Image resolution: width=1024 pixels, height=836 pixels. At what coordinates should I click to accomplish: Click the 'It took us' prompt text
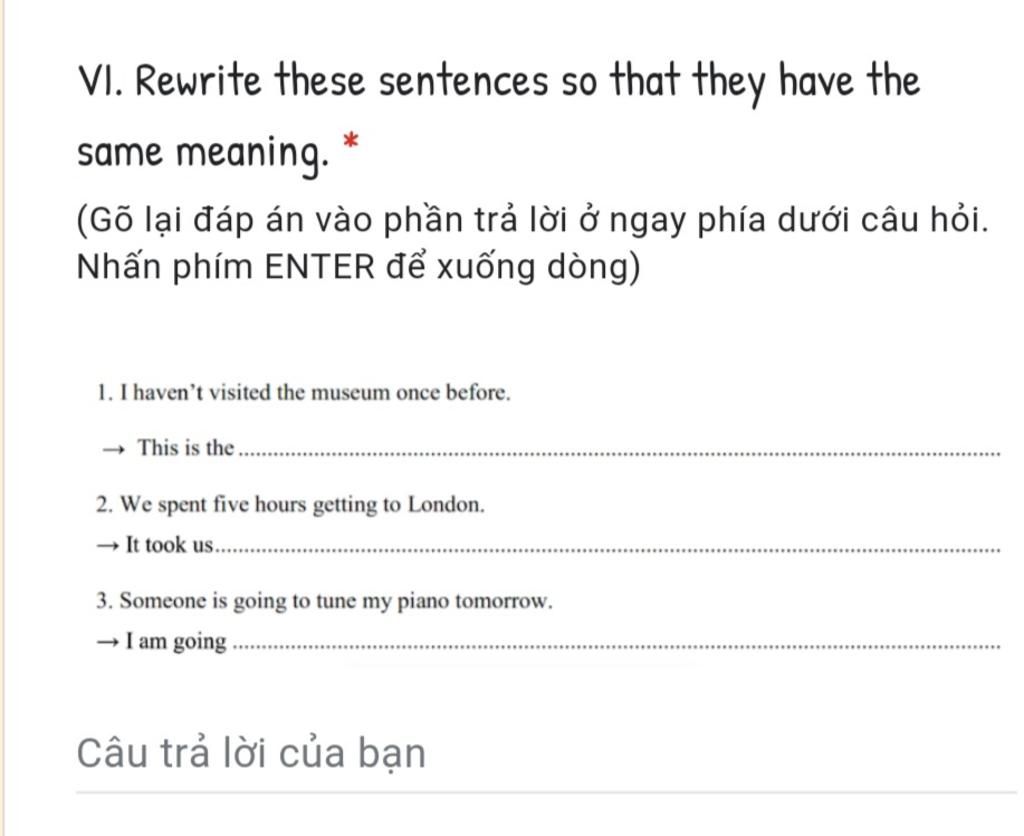pyautogui.click(x=170, y=545)
